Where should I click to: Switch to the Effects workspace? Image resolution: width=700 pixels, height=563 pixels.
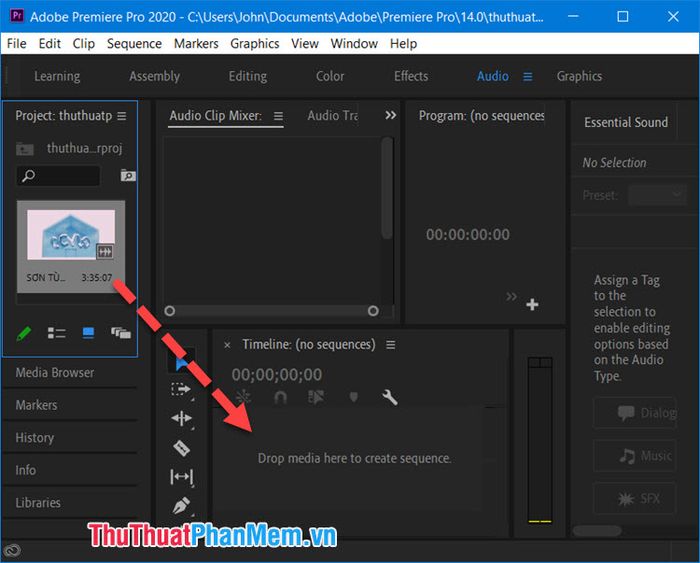(x=411, y=76)
